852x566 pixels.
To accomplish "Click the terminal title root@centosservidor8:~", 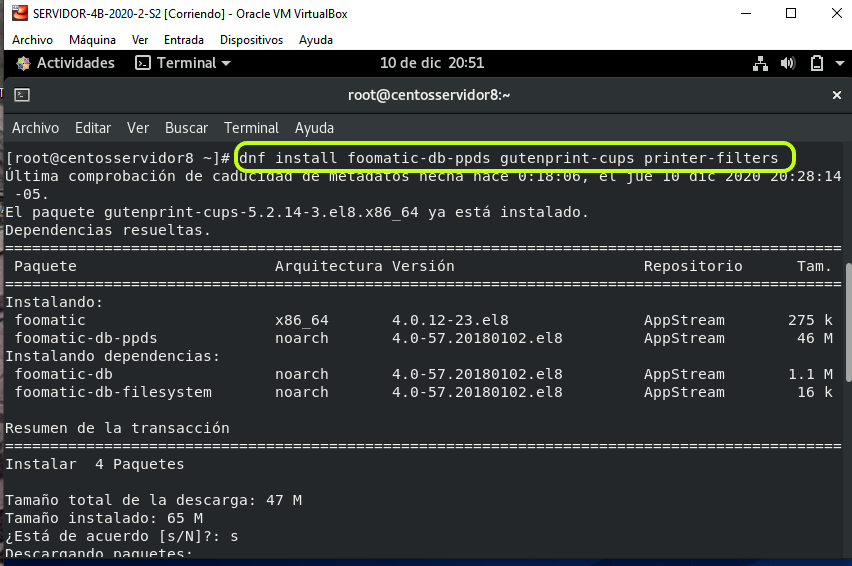I will pyautogui.click(x=429, y=95).
